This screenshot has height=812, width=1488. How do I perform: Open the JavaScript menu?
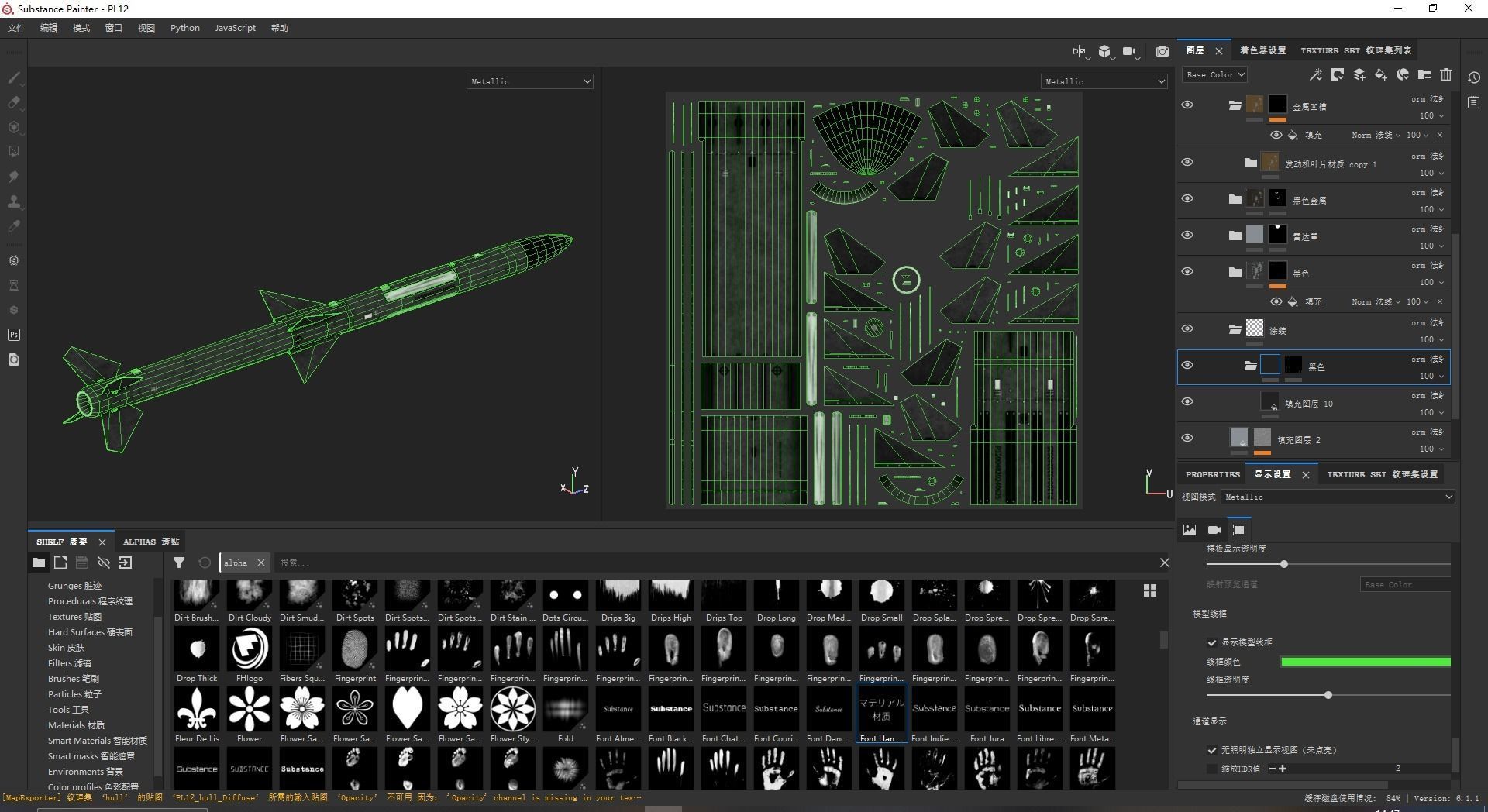click(235, 28)
